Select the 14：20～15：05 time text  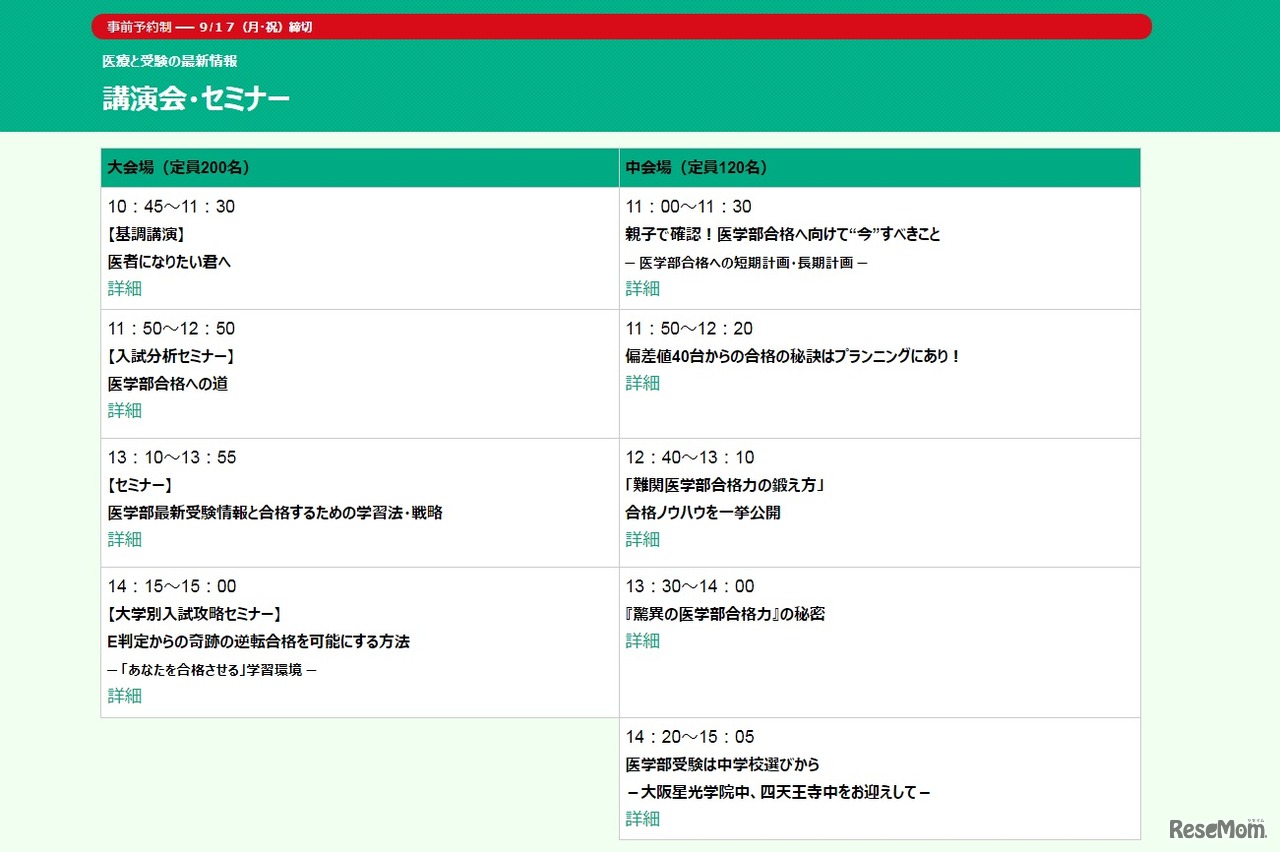690,738
